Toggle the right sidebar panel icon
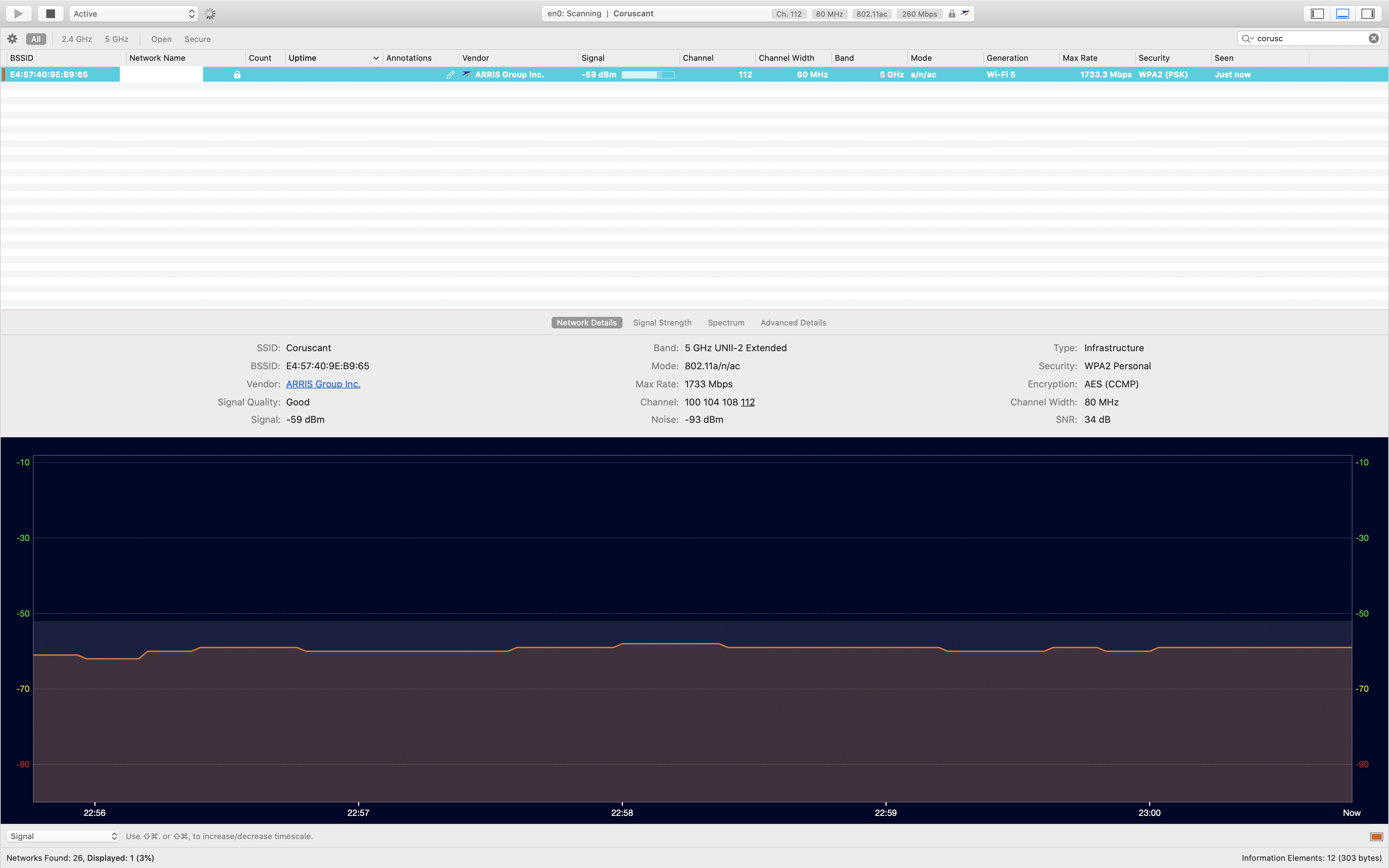Image resolution: width=1389 pixels, height=868 pixels. 1368,14
